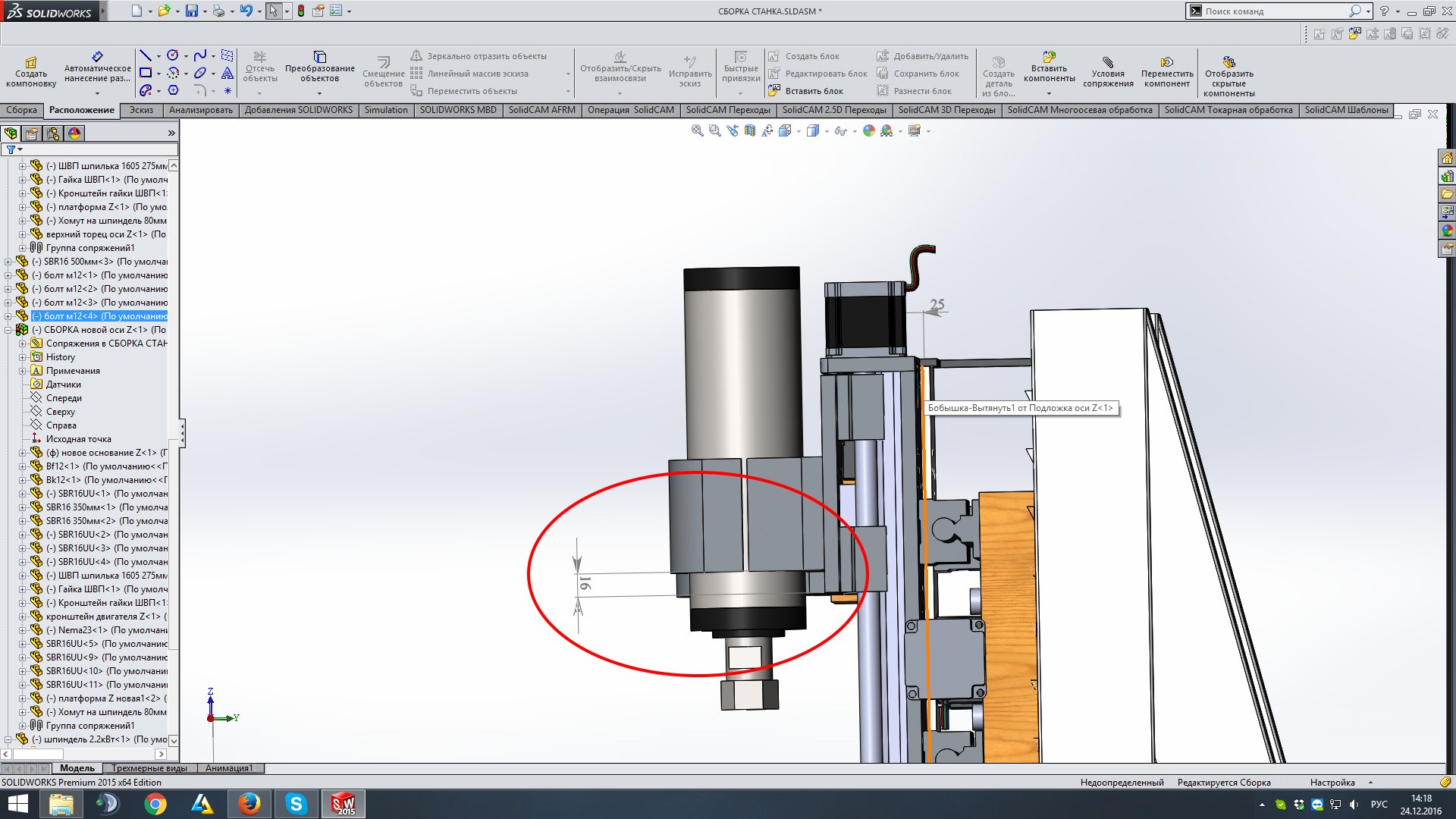Open the 'Анимация1' bottom tab

tap(229, 768)
